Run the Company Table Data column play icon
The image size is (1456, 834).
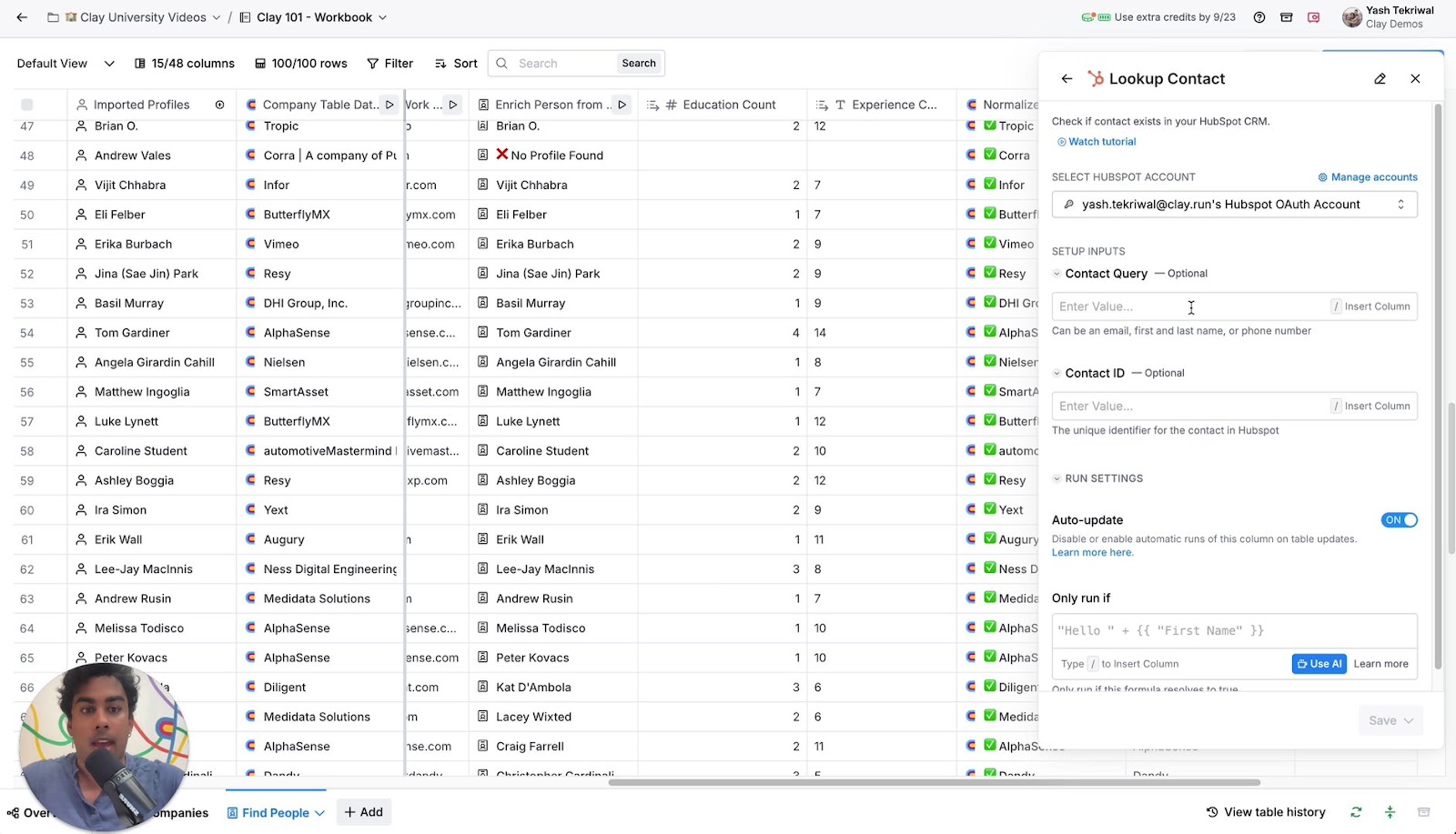pos(389,105)
